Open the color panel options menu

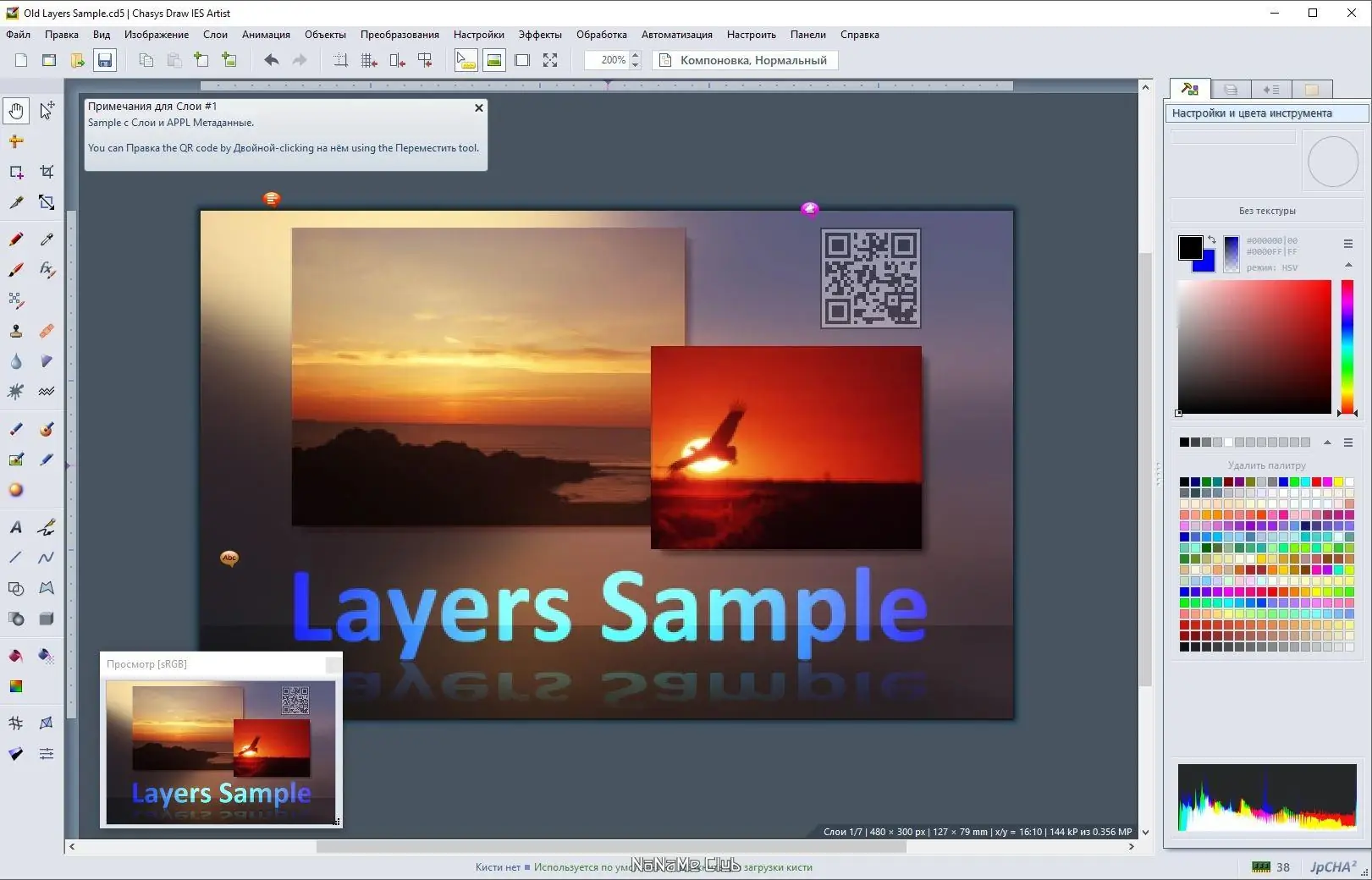point(1348,244)
